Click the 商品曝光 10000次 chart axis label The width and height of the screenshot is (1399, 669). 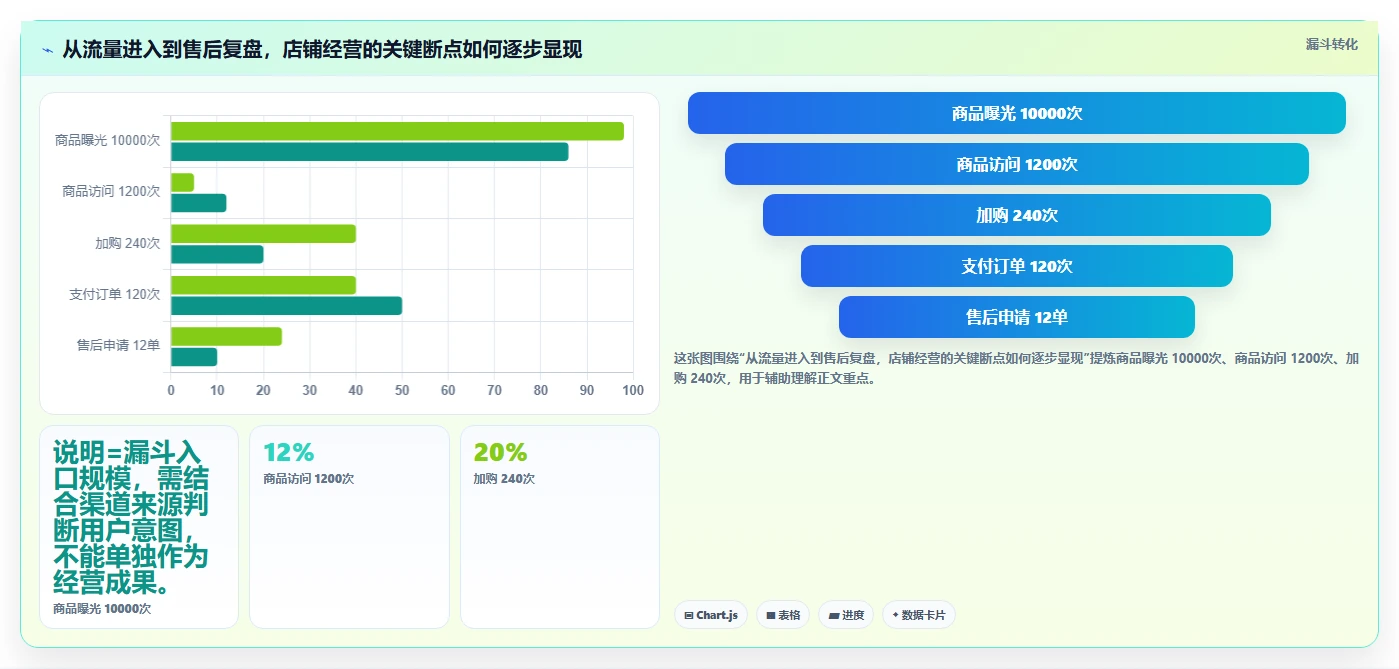tap(107, 140)
